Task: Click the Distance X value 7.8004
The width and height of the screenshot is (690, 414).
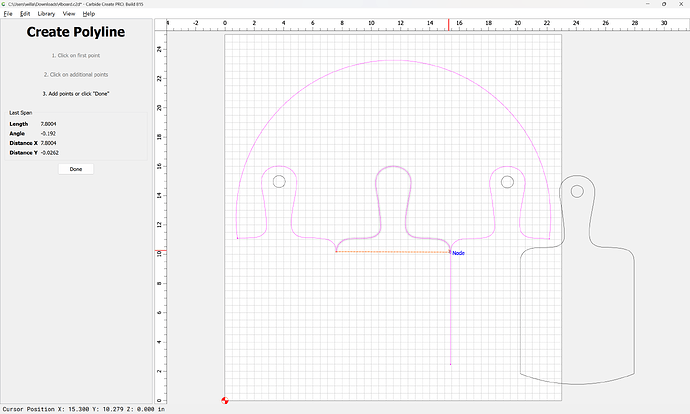Action: [48, 143]
